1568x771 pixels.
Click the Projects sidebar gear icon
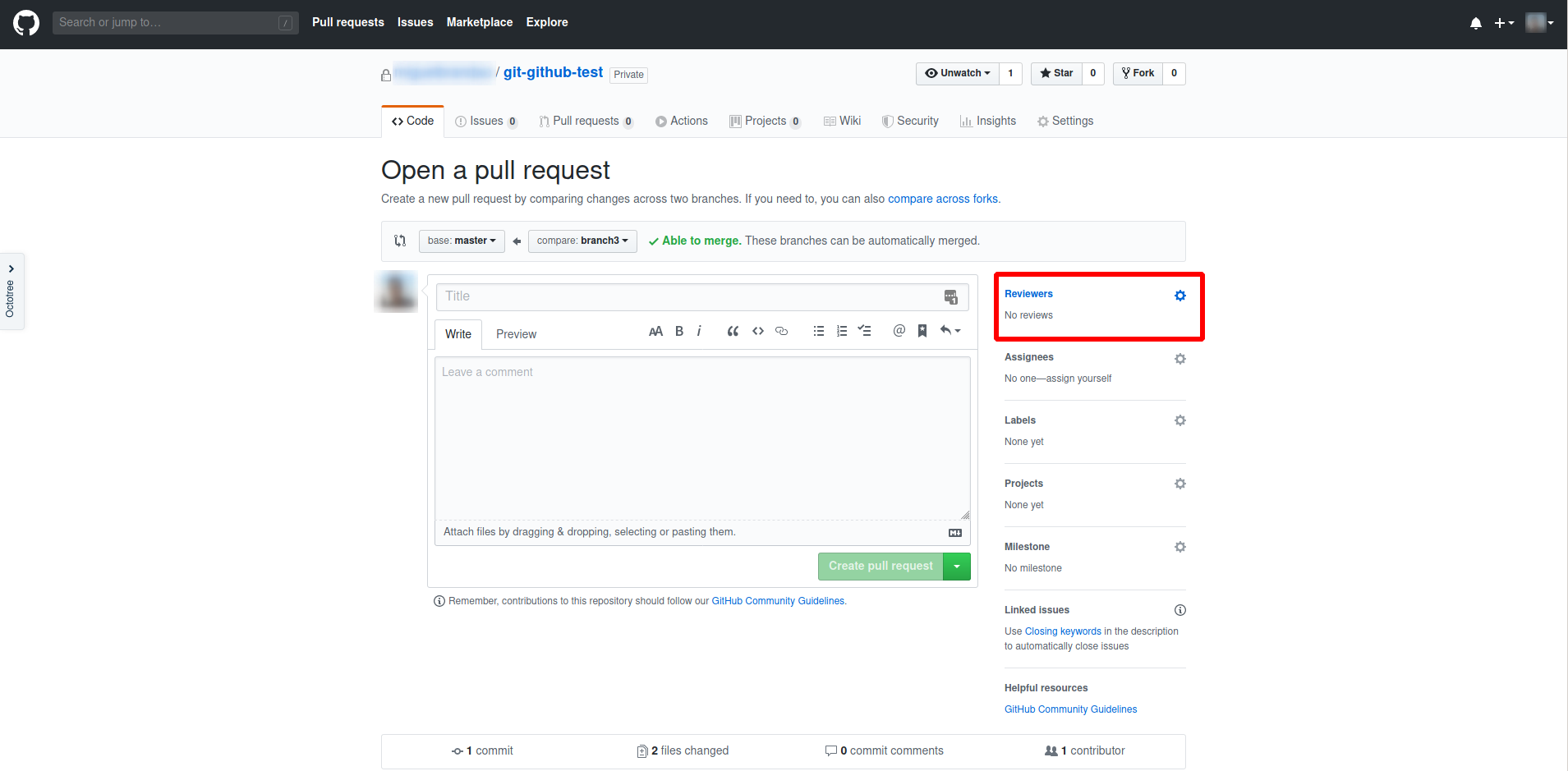click(x=1180, y=484)
